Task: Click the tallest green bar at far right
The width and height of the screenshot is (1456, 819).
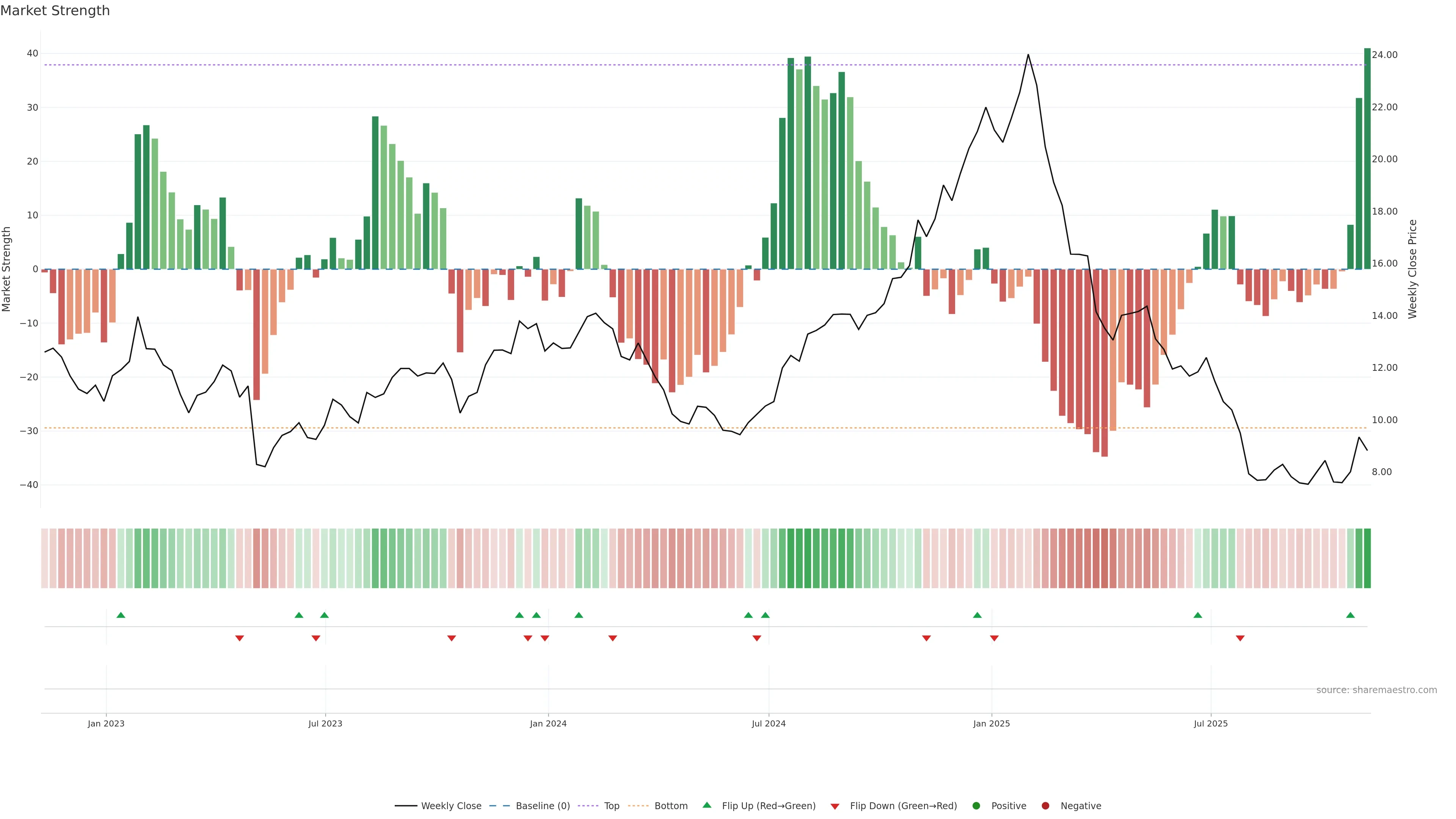Action: (x=1367, y=158)
